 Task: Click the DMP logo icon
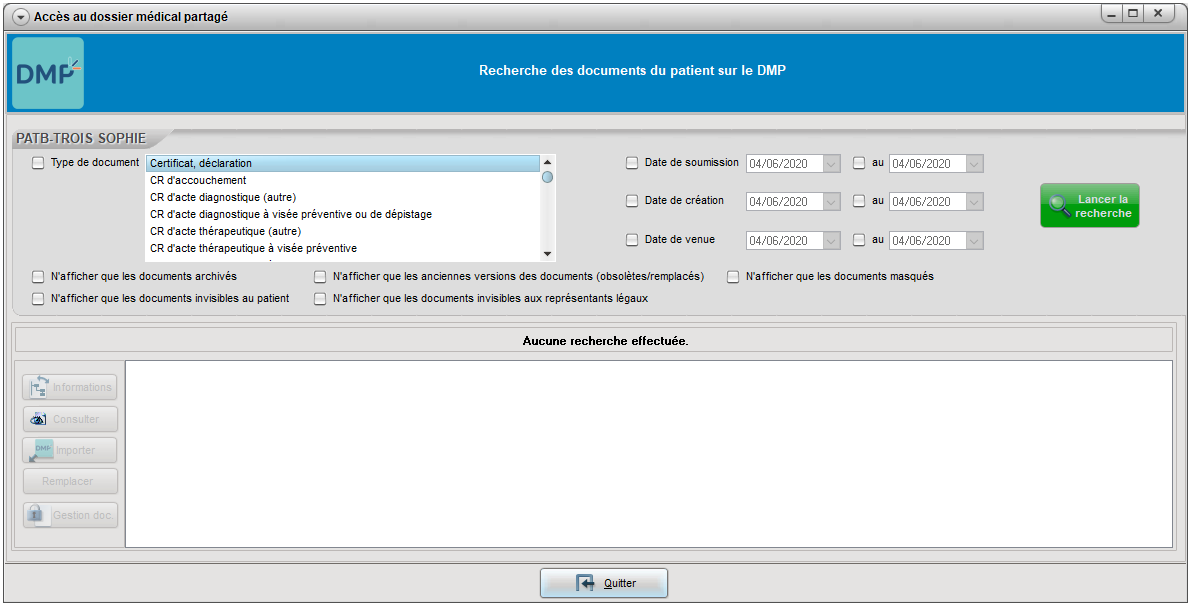click(x=48, y=73)
